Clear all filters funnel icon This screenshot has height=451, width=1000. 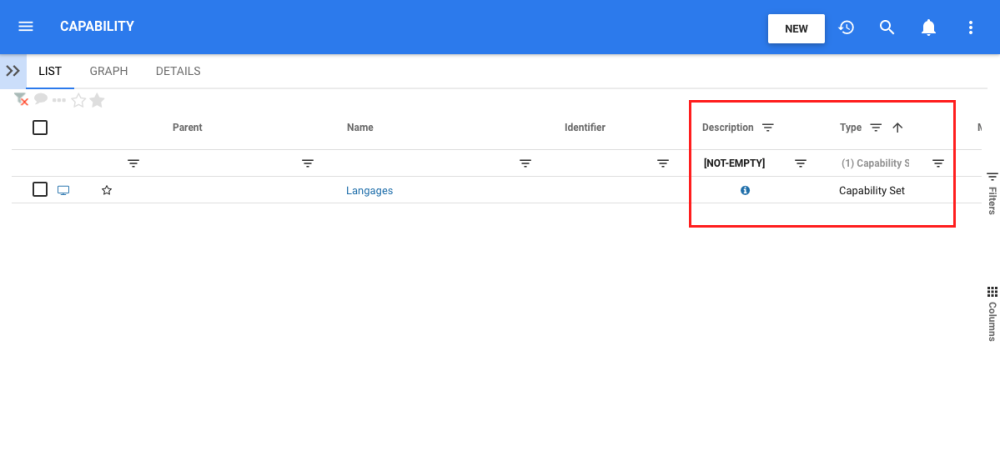coord(22,100)
